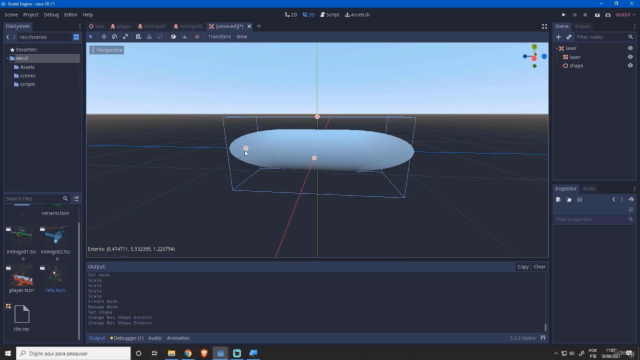Screen dimensions: 640x360
Task: Click the list select mode icon
Action: (138, 37)
